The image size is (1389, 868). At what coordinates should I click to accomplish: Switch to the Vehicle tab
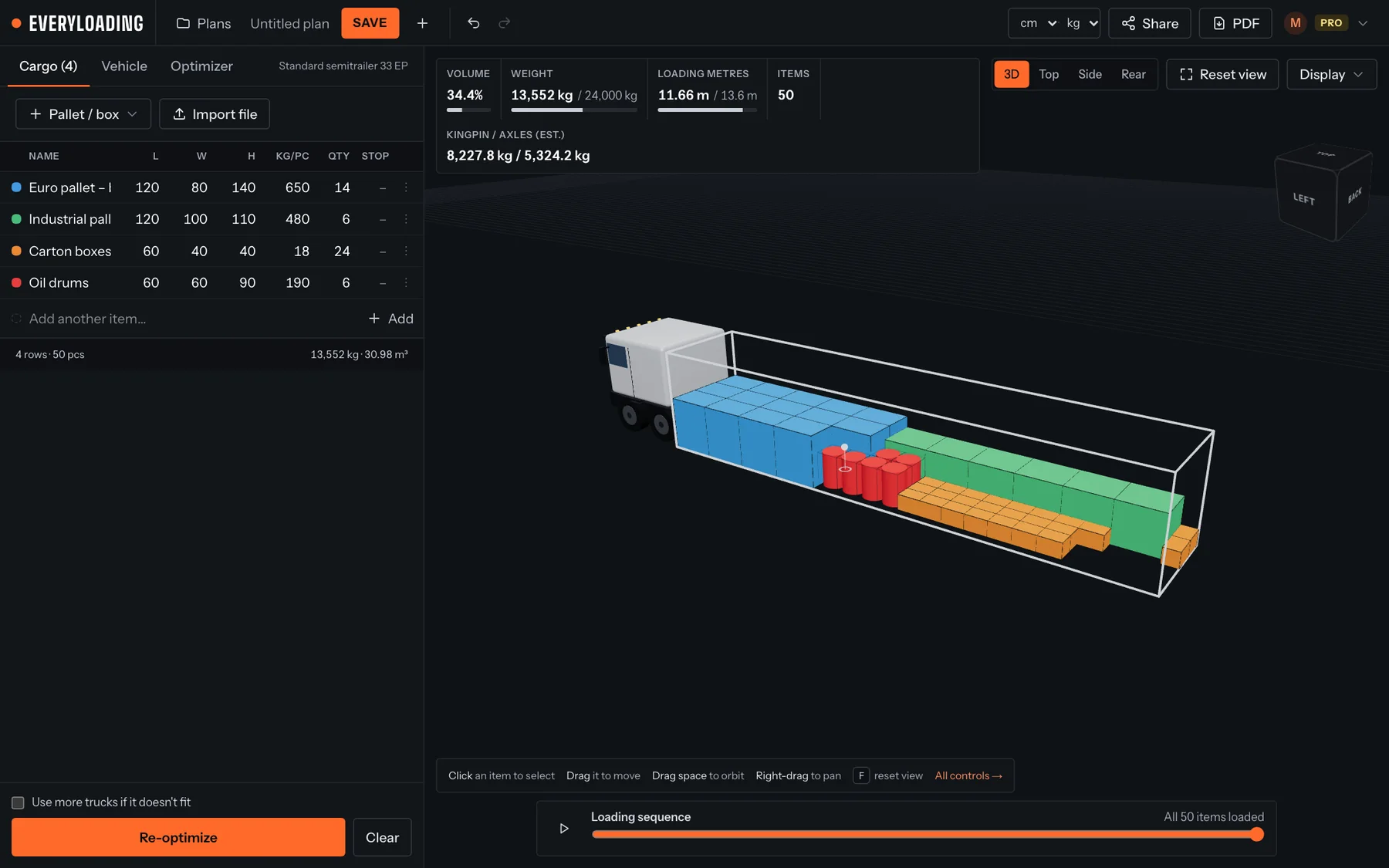[x=124, y=66]
